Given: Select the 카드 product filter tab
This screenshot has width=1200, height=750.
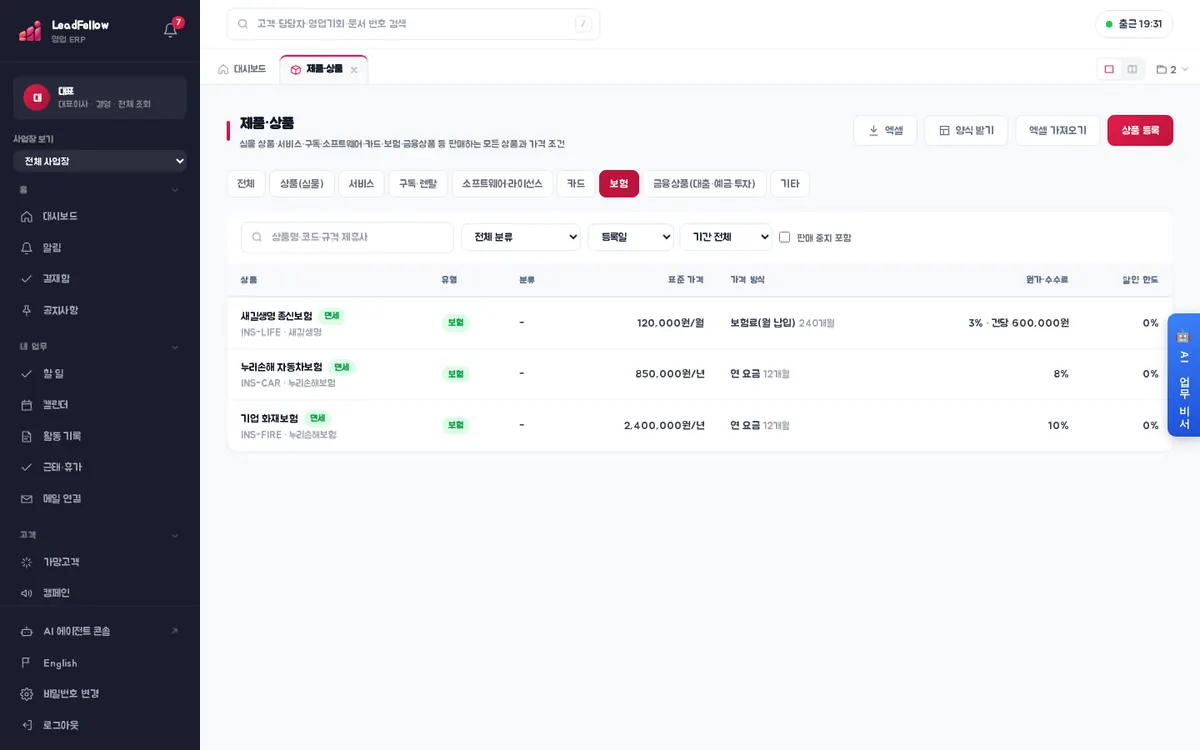Looking at the screenshot, I should [x=576, y=184].
